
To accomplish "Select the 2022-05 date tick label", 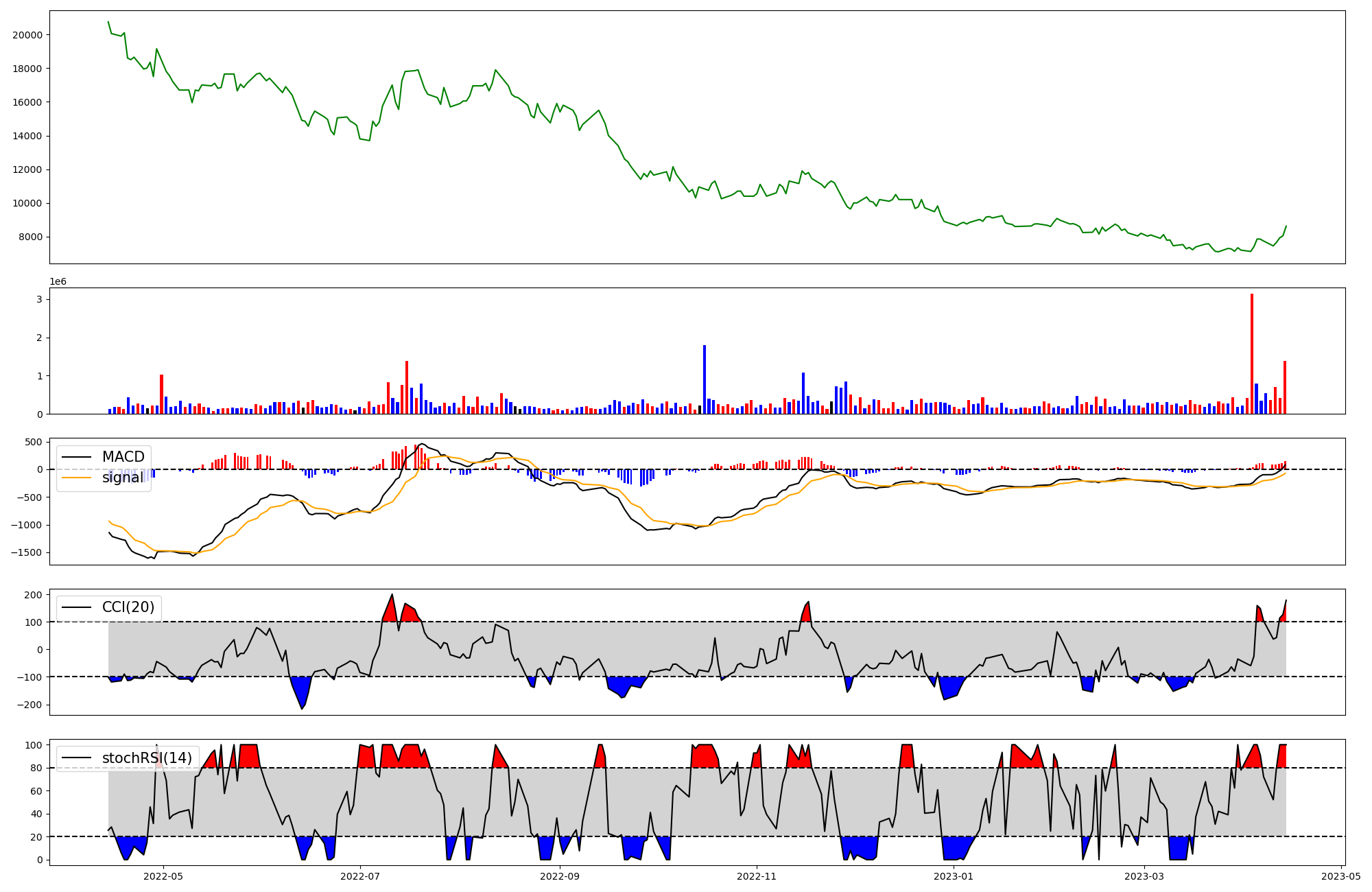I will 163,876.
